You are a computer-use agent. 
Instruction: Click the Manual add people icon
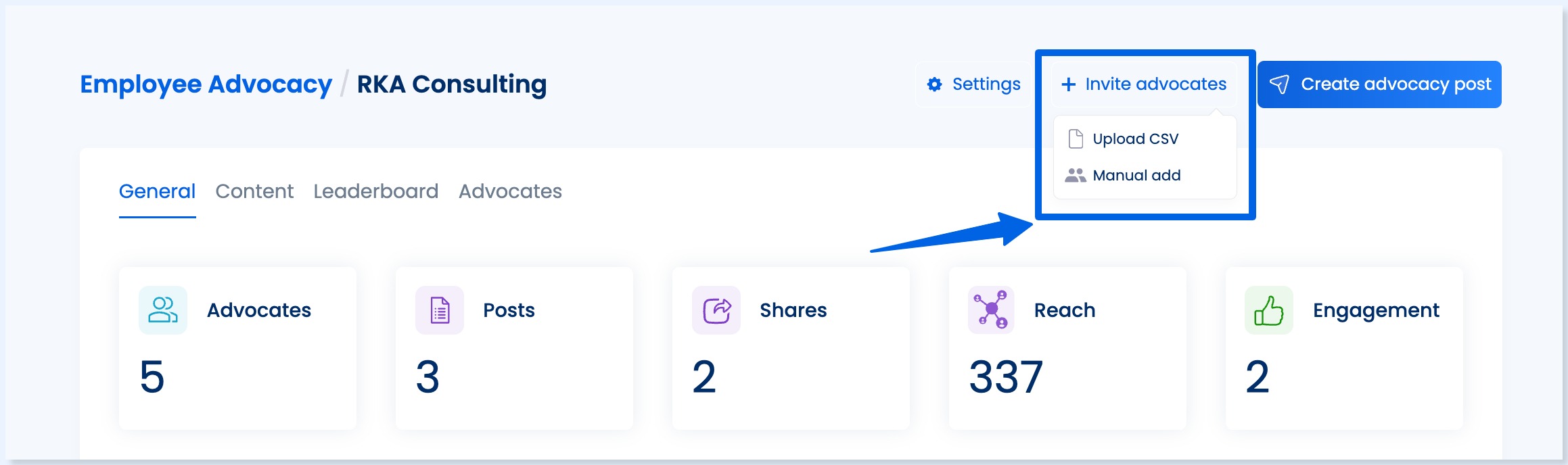1075,176
